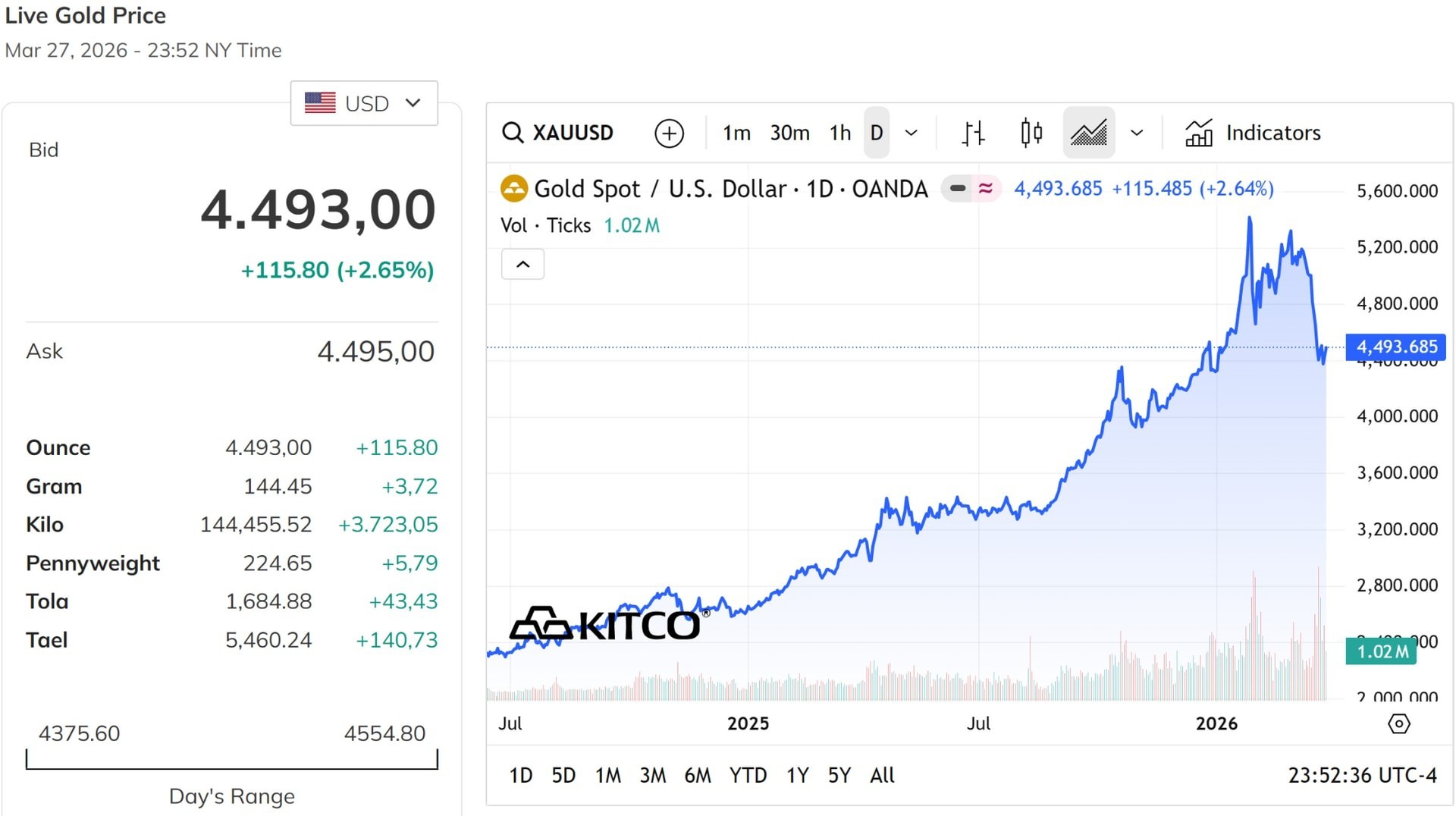The height and width of the screenshot is (816, 1456).
Task: Click the Gold Spot symbol logo
Action: tap(514, 189)
